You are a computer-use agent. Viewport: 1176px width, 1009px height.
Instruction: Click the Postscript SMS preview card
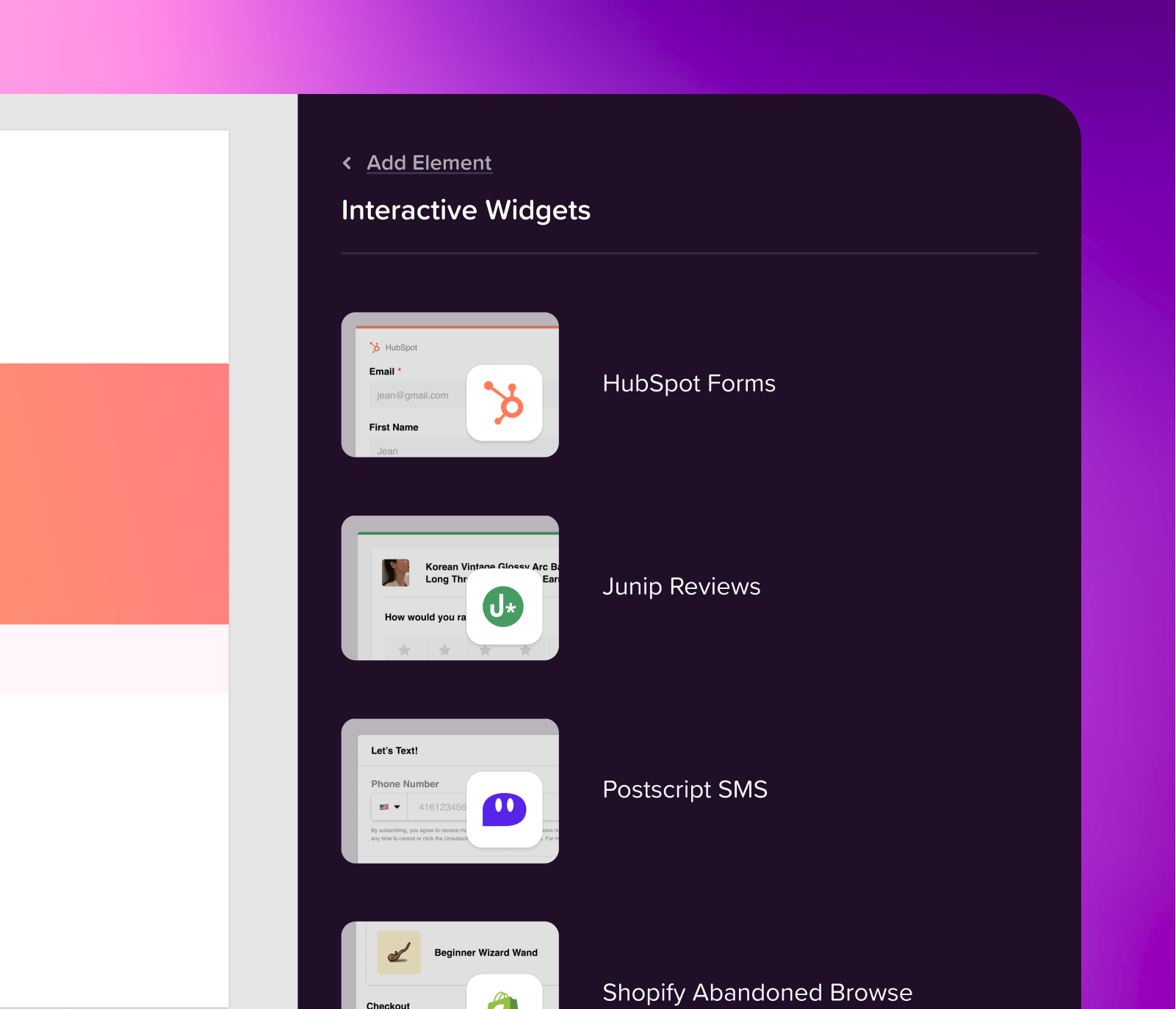point(450,791)
